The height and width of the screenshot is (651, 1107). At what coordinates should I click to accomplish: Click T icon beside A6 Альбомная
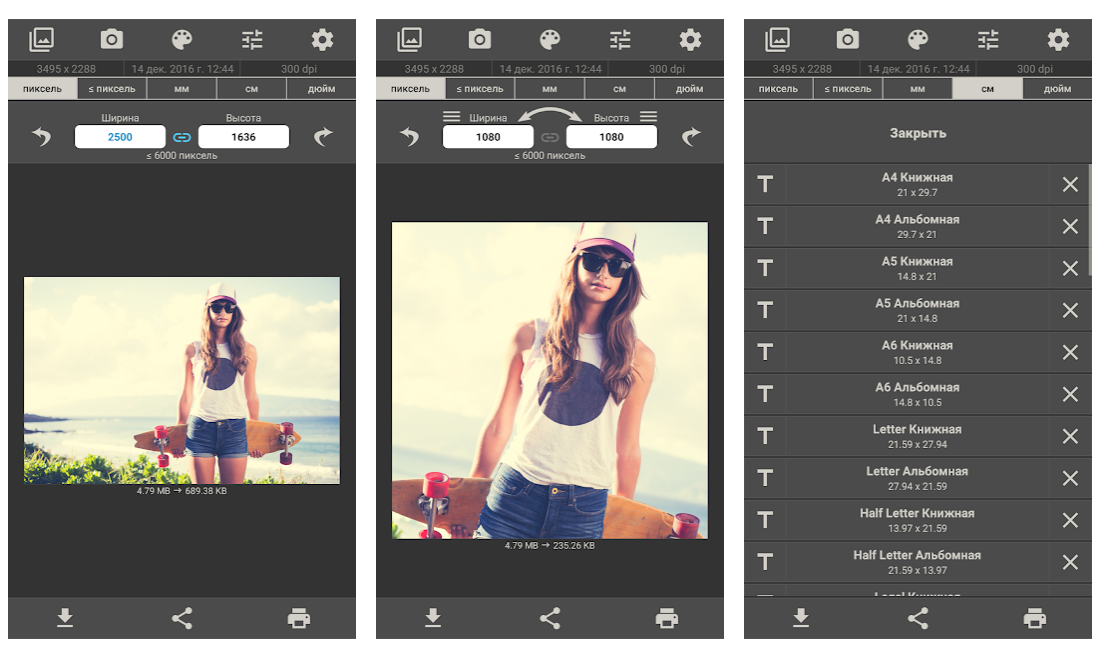point(765,394)
